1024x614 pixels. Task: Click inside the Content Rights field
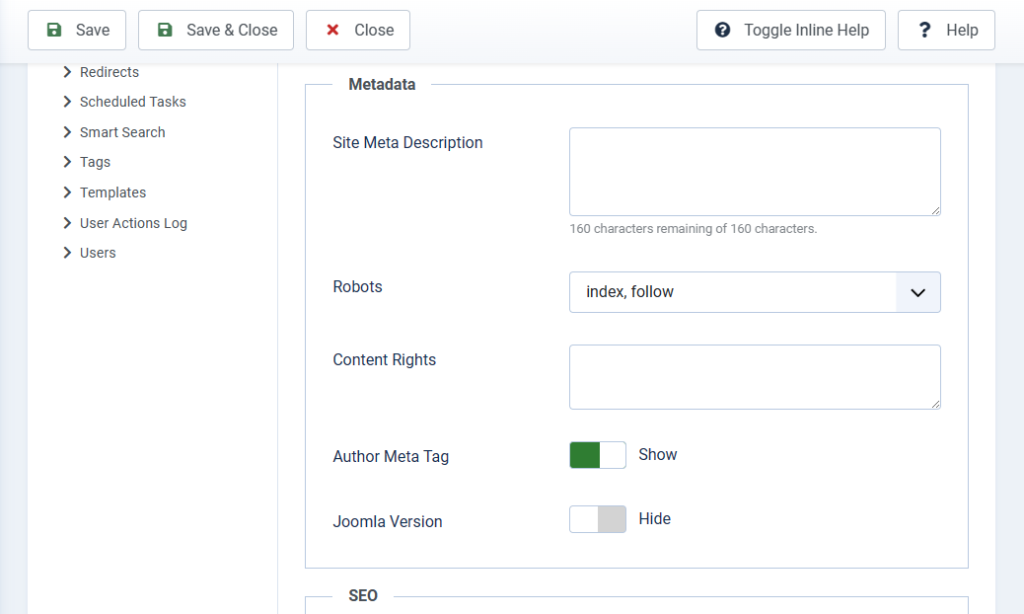[x=754, y=377]
